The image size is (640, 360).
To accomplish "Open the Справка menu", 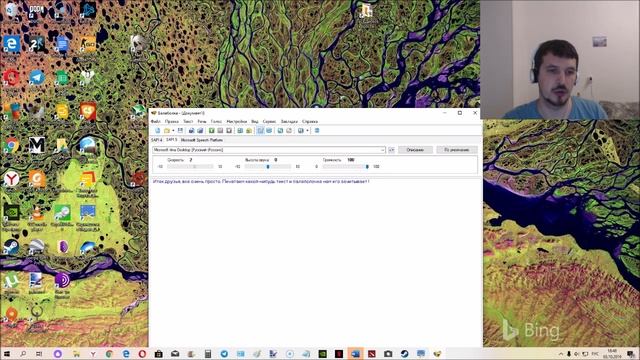I will [x=310, y=122].
